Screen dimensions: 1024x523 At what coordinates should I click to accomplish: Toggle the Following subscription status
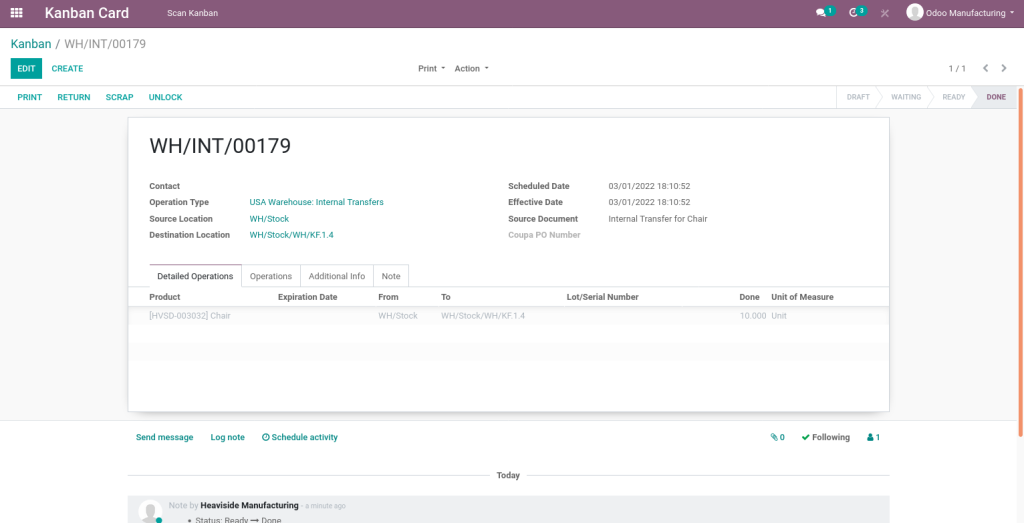826,437
